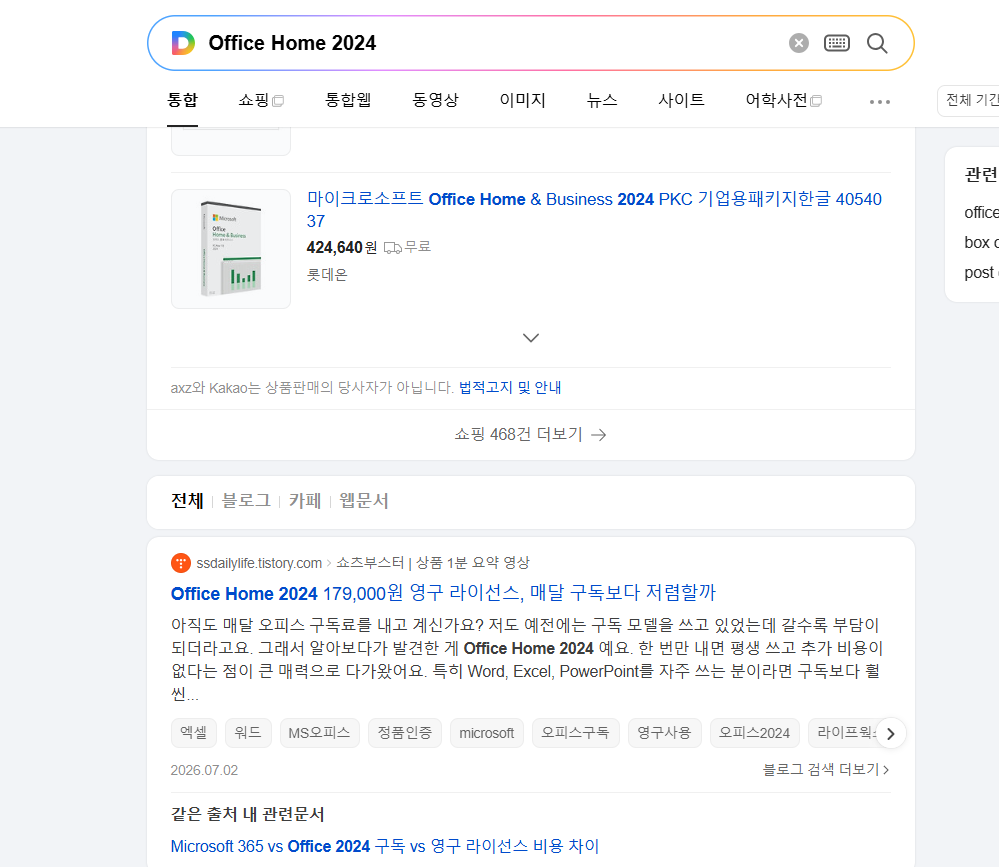Viewport: 999px width, 867px height.
Task: Open the 어학사전 tab
Action: (784, 100)
